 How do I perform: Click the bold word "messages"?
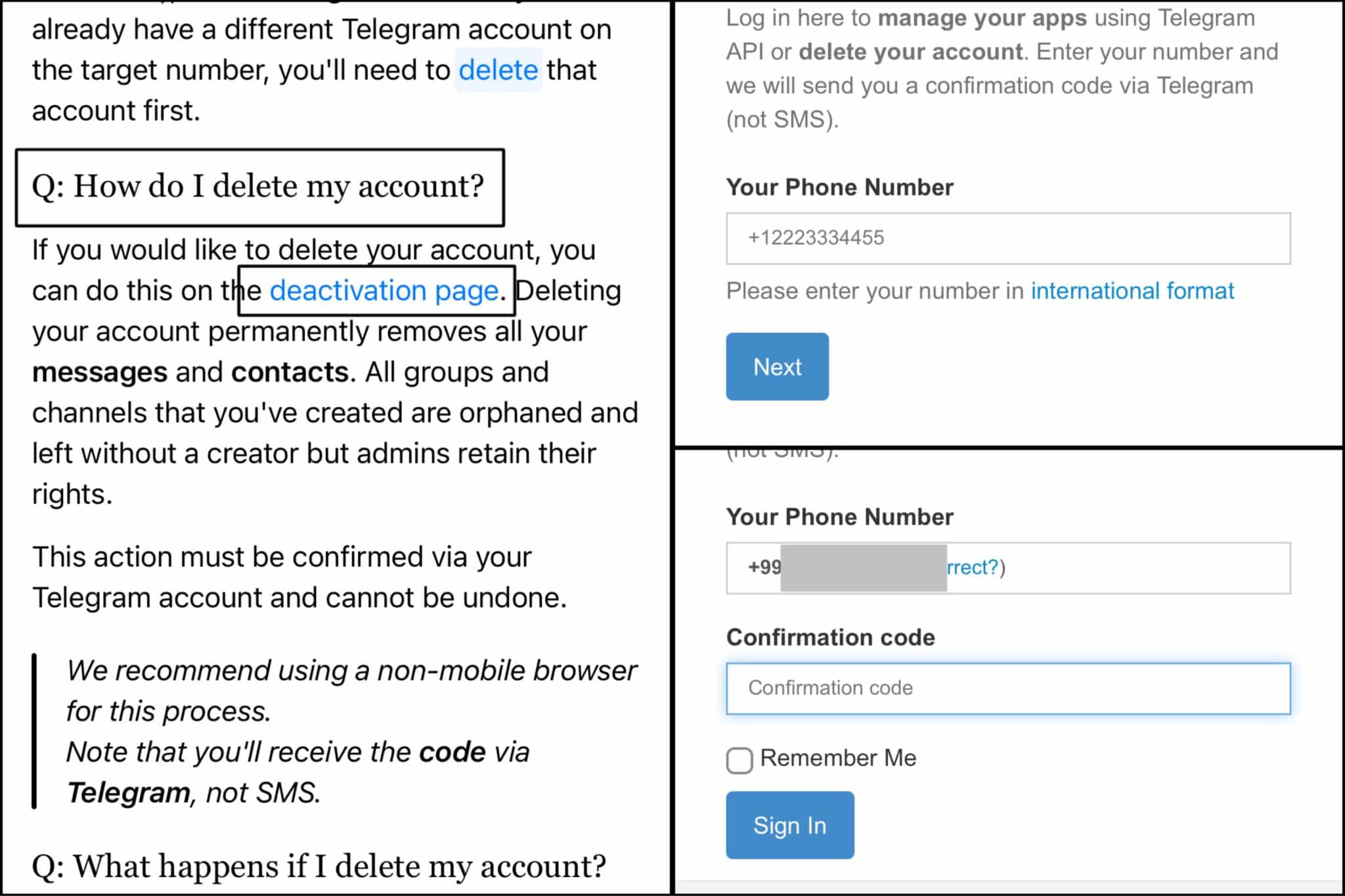tap(100, 373)
